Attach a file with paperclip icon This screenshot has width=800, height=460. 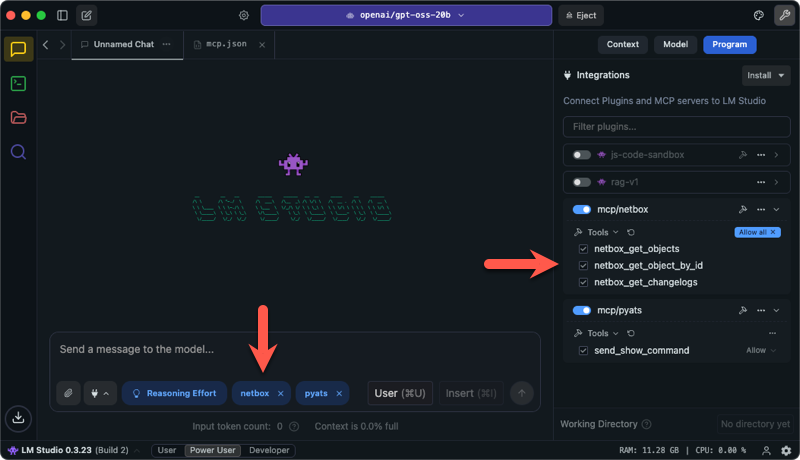coord(68,393)
